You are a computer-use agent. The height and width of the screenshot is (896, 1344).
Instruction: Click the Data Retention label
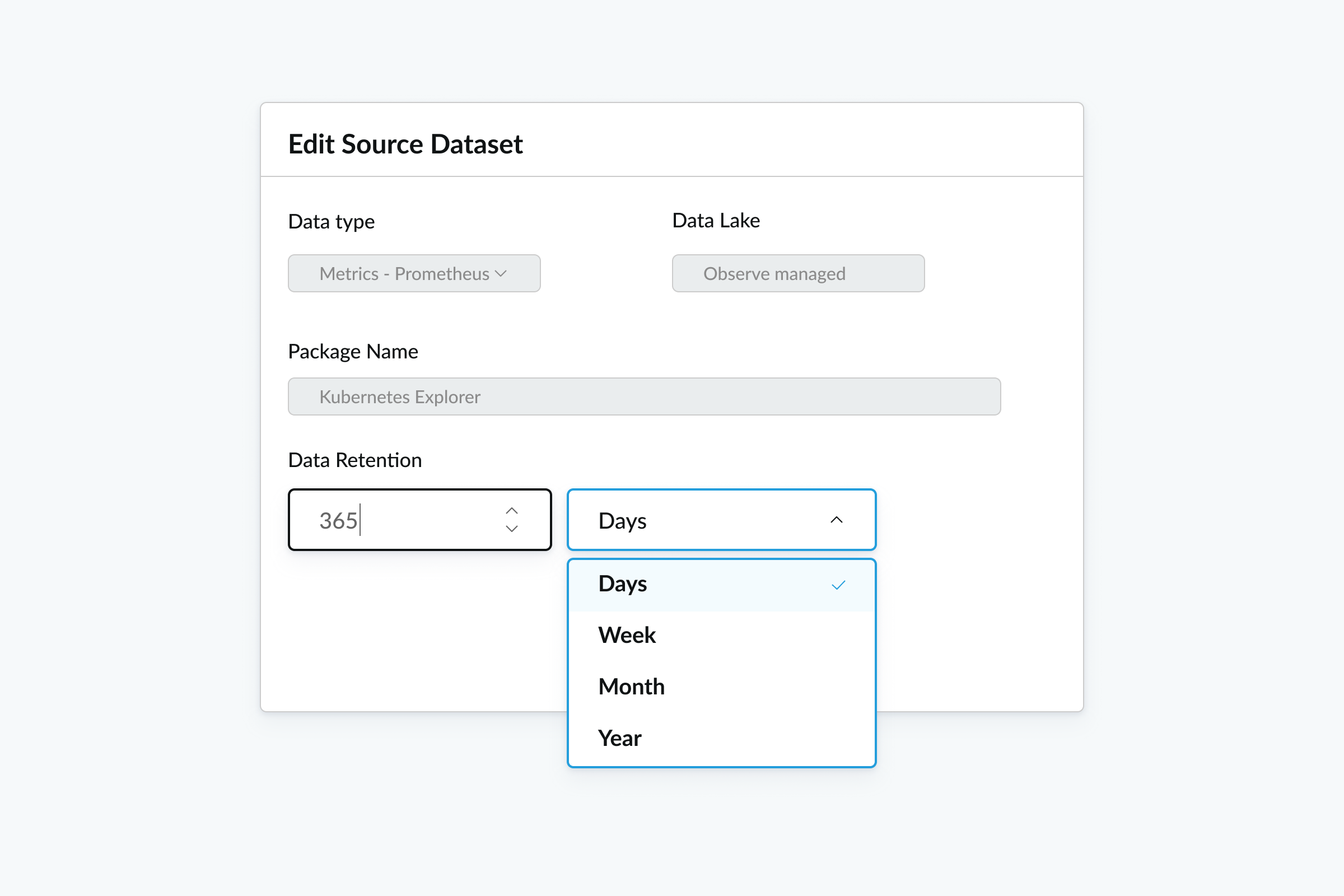pyautogui.click(x=355, y=460)
